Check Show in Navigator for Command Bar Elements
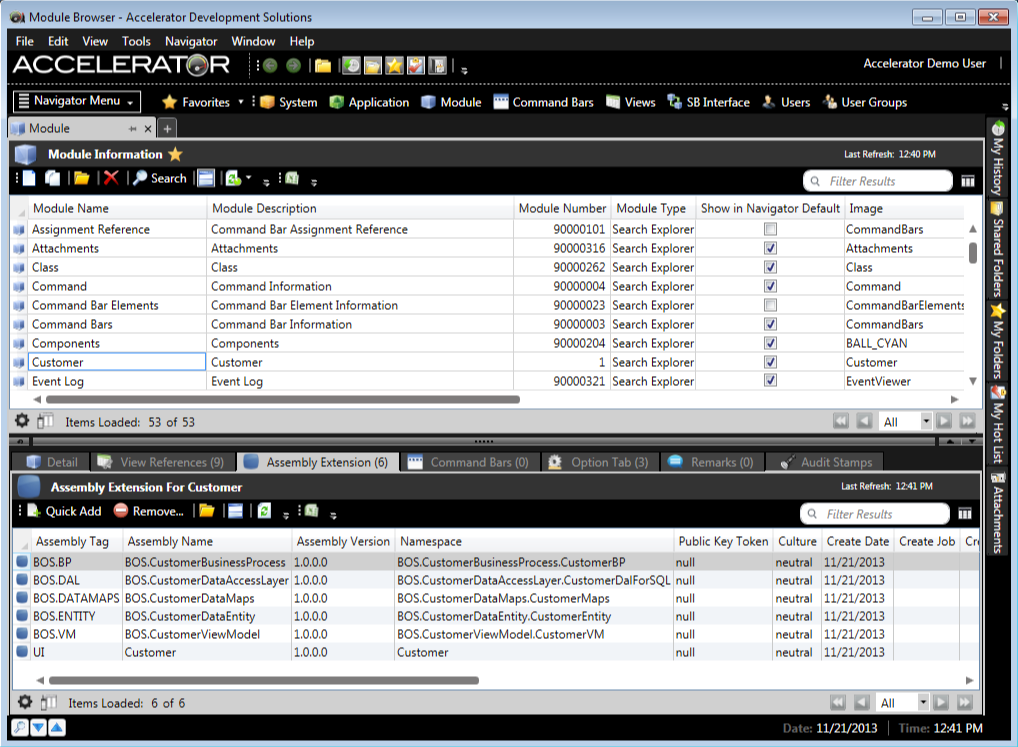The width and height of the screenshot is (1018, 747). pyautogui.click(x=770, y=305)
